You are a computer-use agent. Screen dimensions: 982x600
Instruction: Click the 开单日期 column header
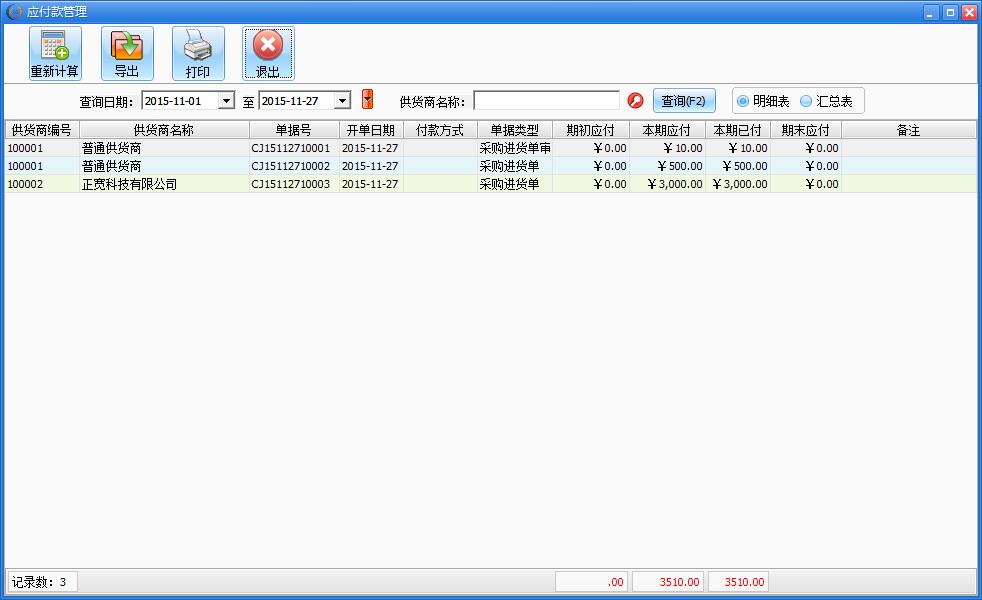pyautogui.click(x=371, y=130)
